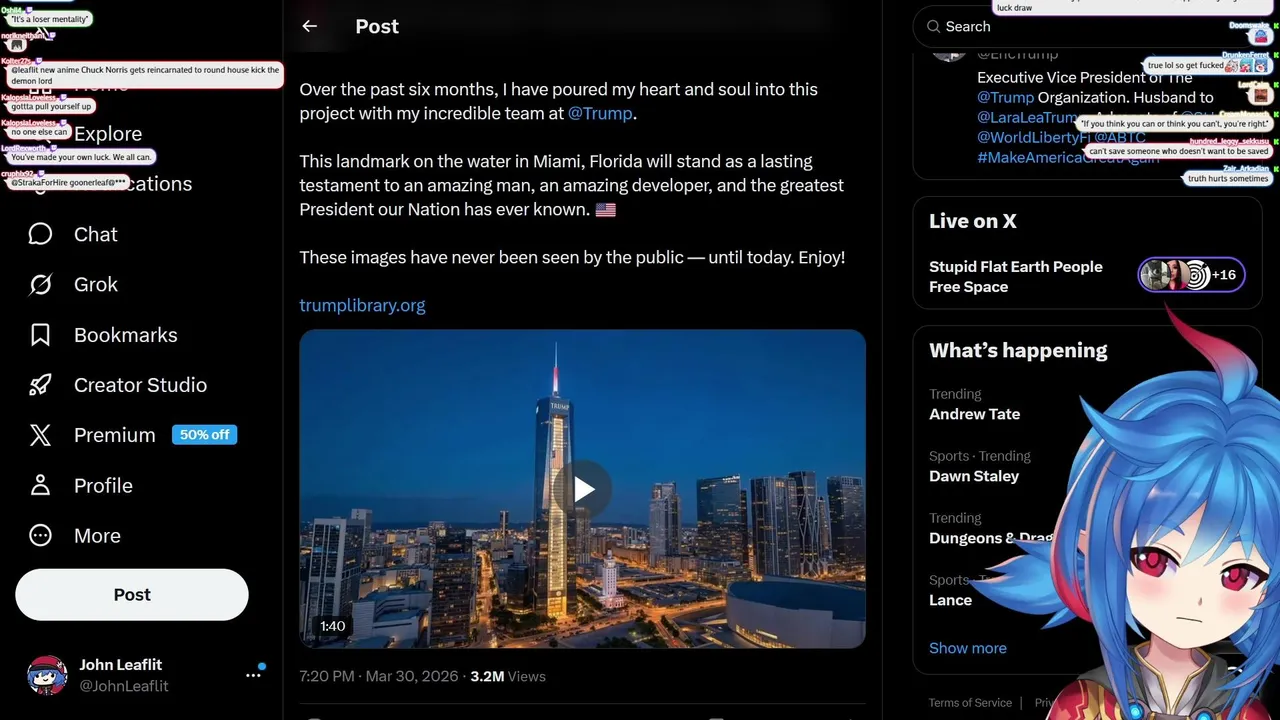Screen dimensions: 1280x720
Task: Open the Bookmarks icon
Action: tap(40, 335)
